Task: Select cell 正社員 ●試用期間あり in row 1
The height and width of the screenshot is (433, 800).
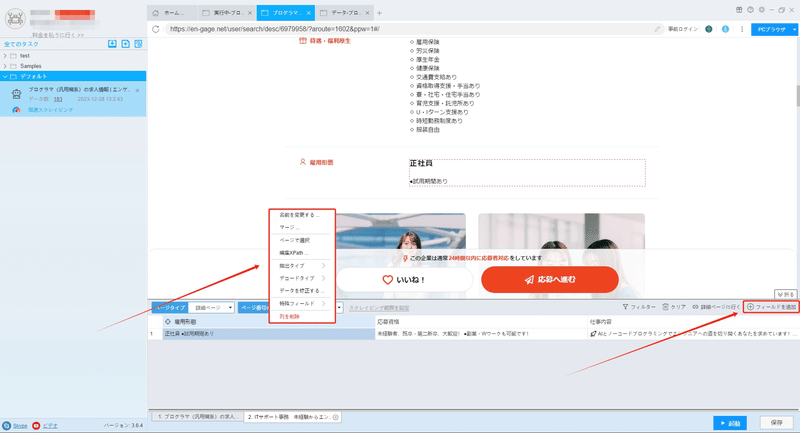Action: tap(269, 334)
